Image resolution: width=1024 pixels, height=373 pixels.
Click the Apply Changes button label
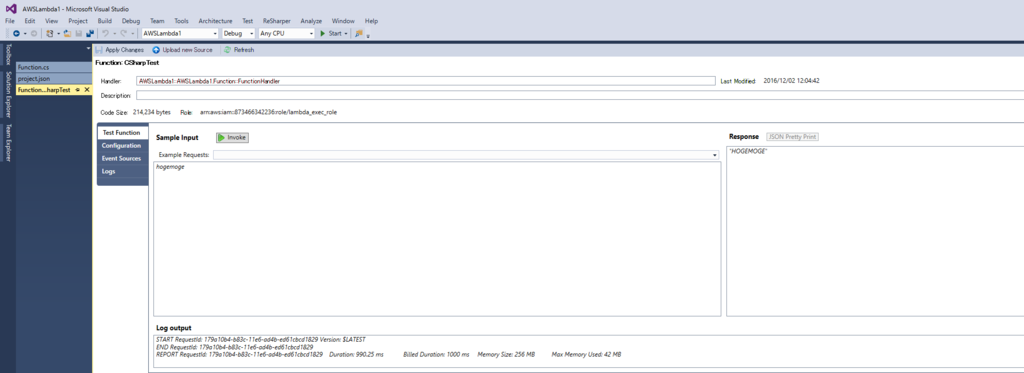pos(124,50)
